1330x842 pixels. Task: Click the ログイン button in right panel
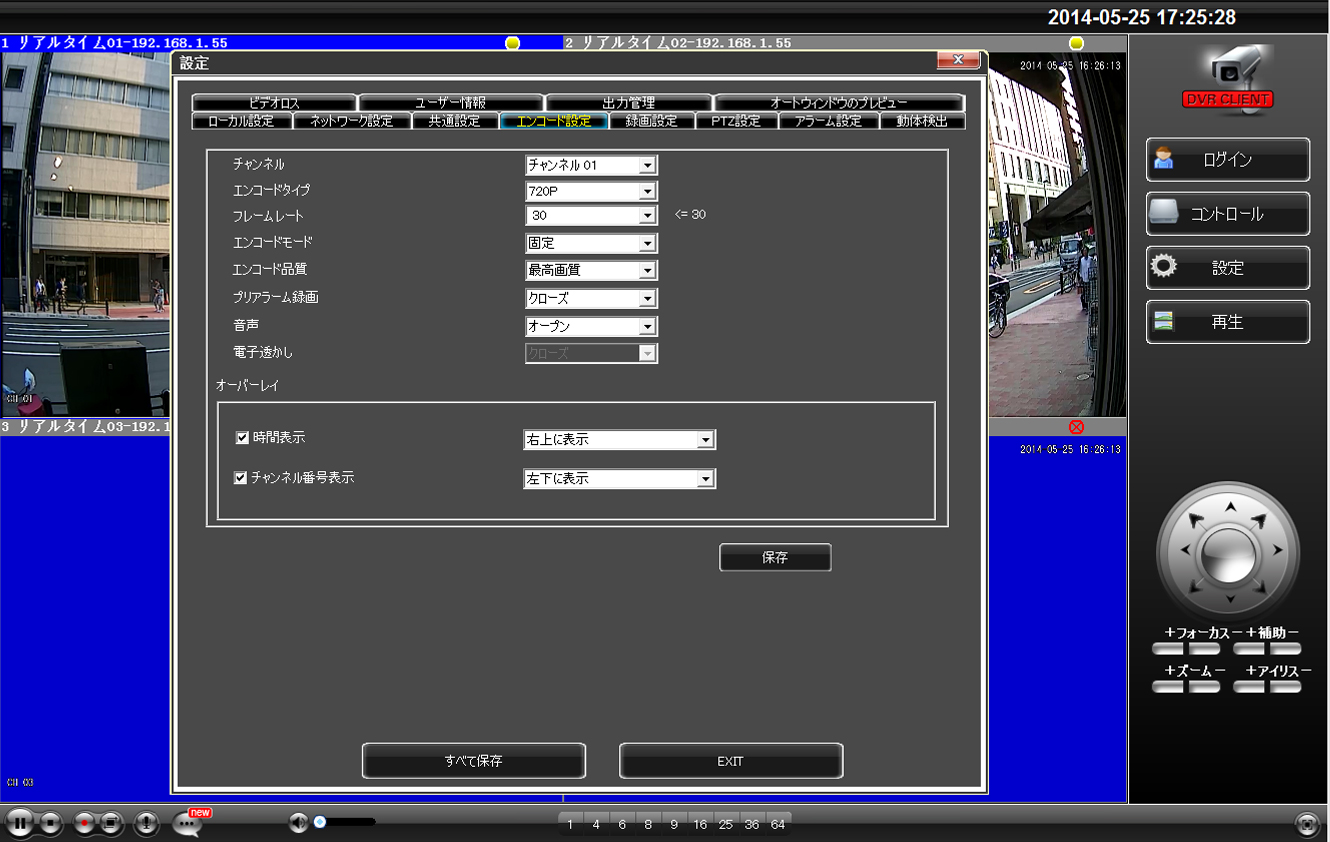(1228, 160)
